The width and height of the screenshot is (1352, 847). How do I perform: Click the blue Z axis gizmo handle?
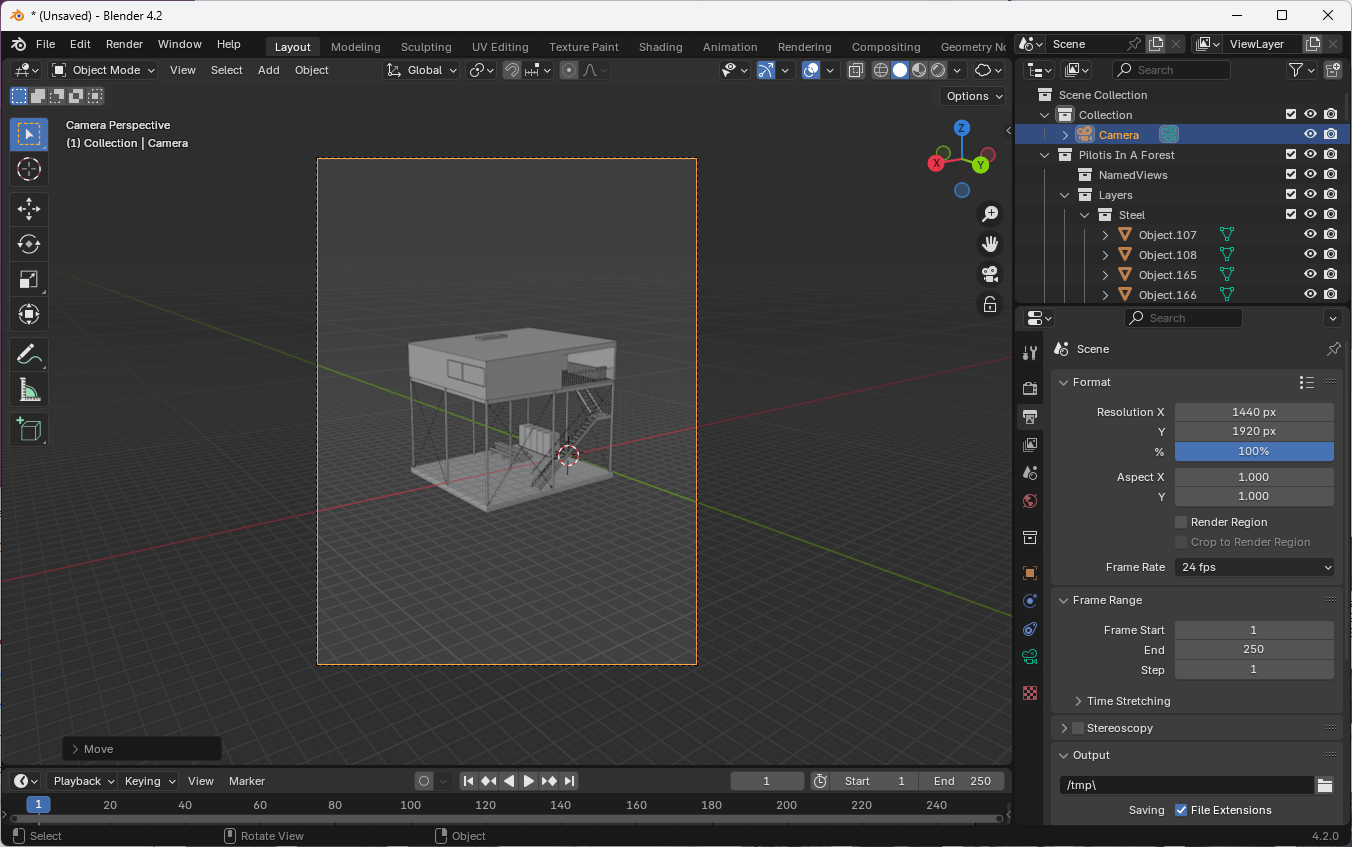click(x=961, y=128)
